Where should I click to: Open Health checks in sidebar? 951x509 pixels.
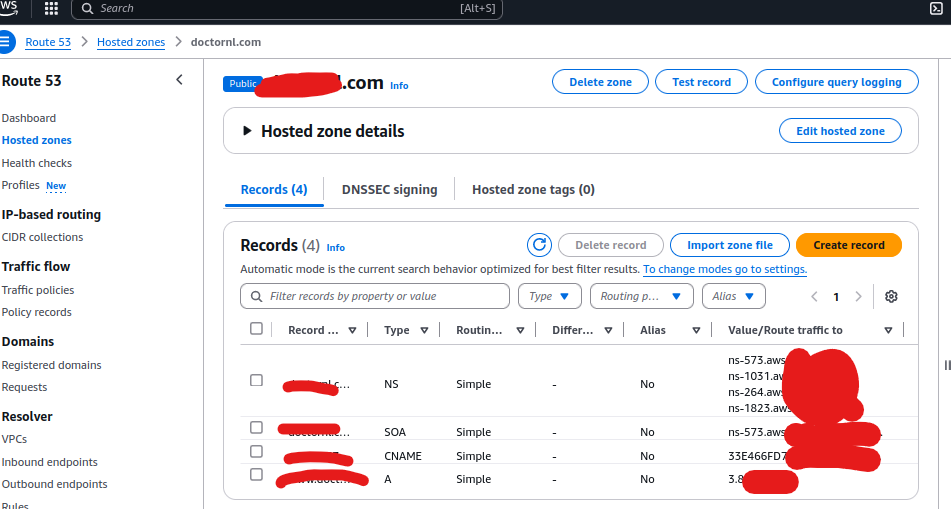(x=37, y=163)
